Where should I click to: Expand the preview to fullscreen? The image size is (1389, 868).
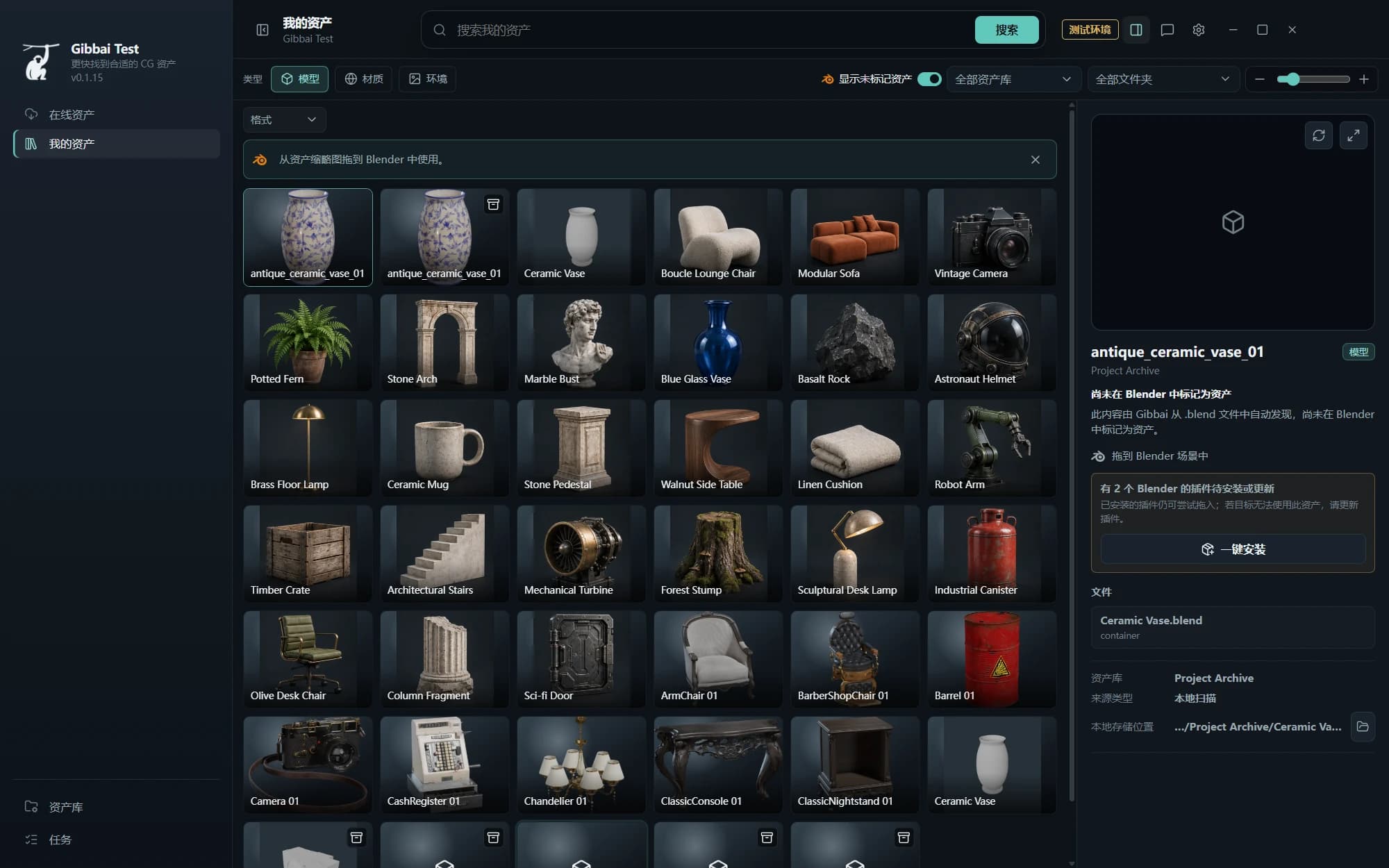pyautogui.click(x=1354, y=135)
